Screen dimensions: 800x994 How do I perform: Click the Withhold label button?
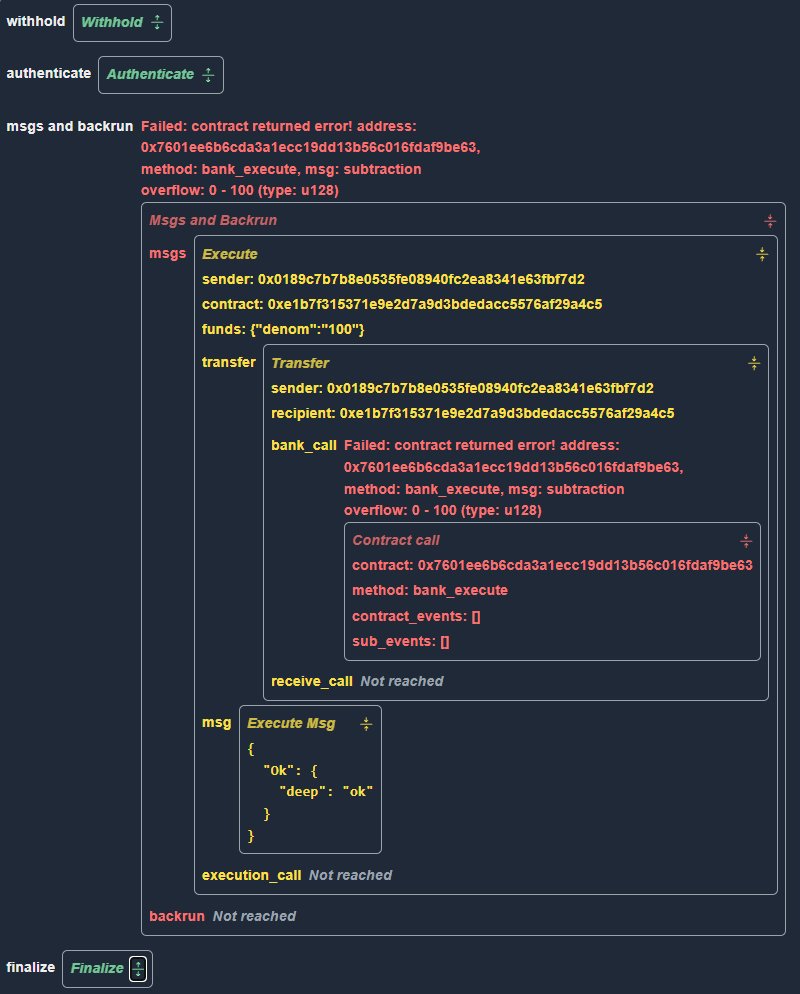pyautogui.click(x=112, y=22)
